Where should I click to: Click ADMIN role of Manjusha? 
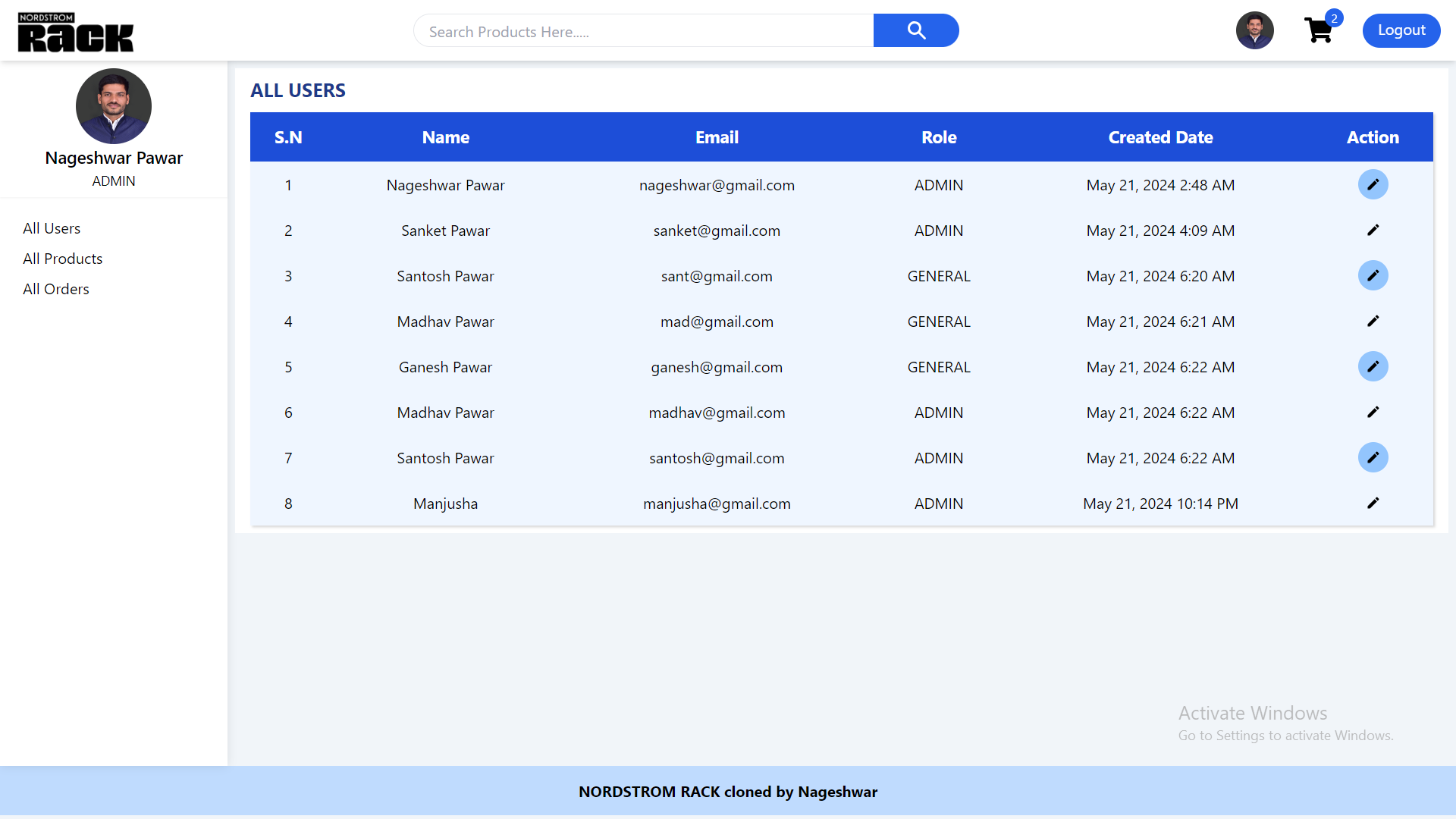pos(939,504)
